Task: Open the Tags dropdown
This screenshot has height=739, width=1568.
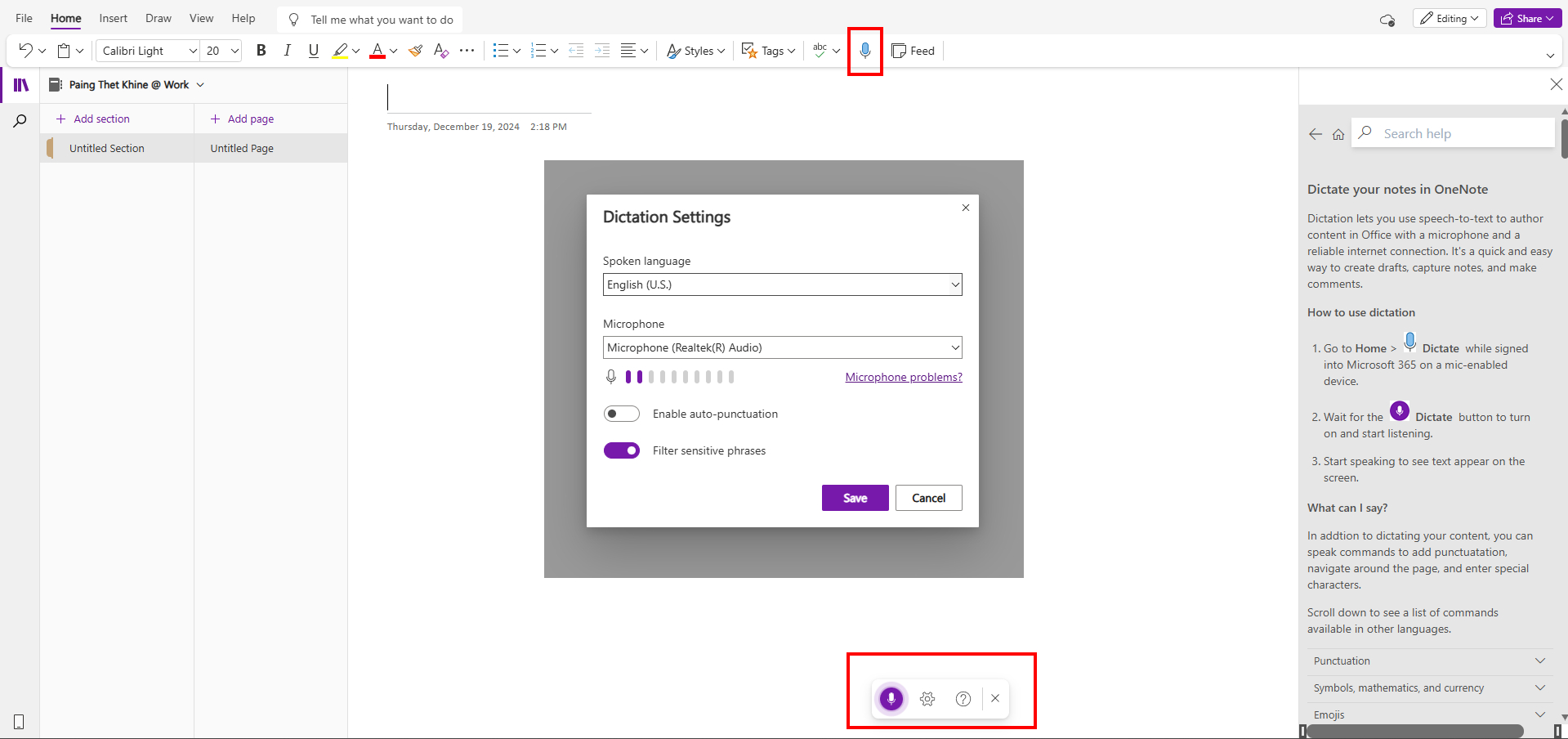Action: point(768,51)
